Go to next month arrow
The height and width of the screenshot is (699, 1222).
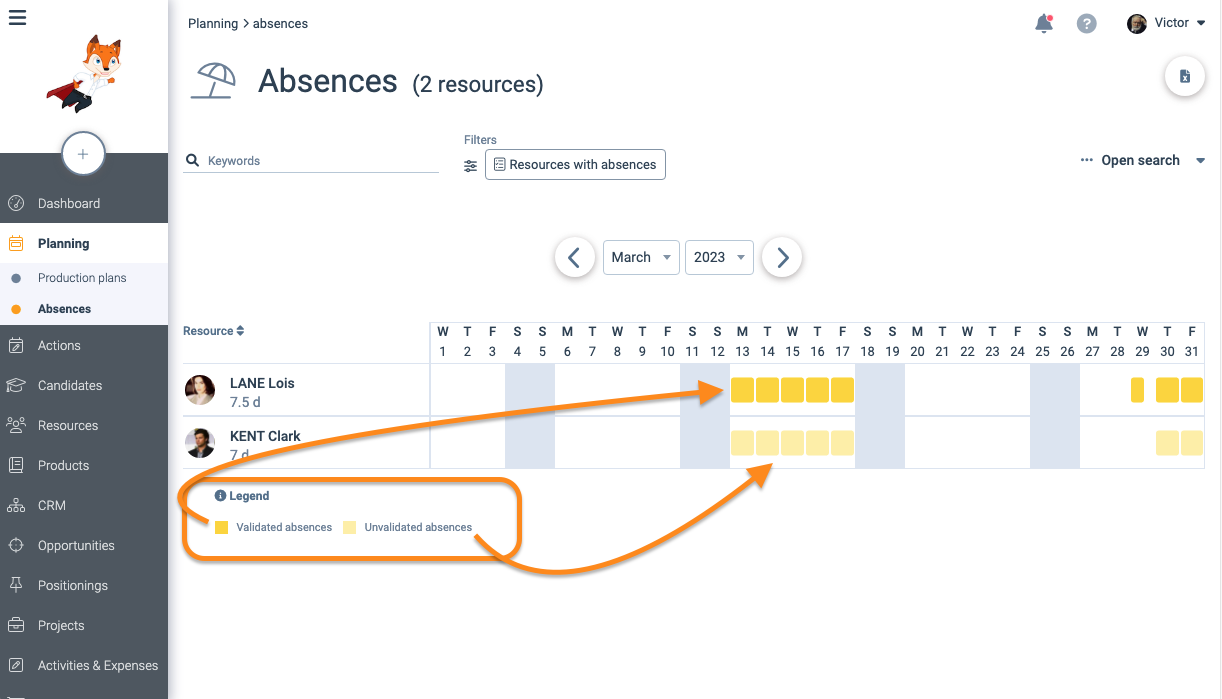pos(782,257)
